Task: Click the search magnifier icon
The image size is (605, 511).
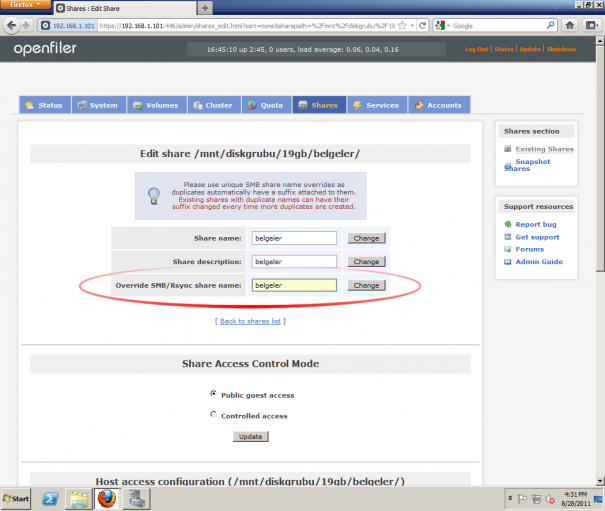Action: (550, 25)
